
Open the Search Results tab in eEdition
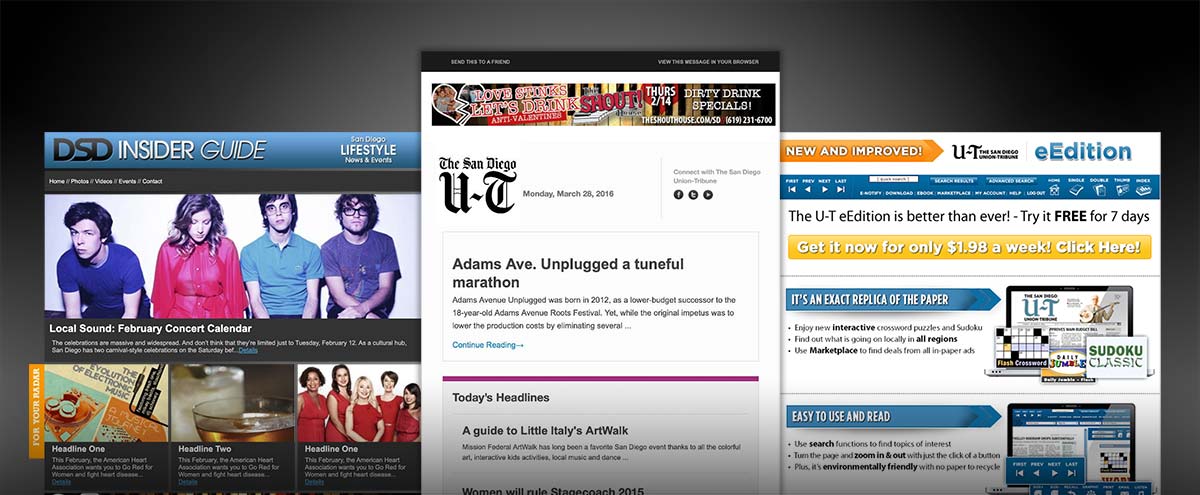tap(953, 181)
